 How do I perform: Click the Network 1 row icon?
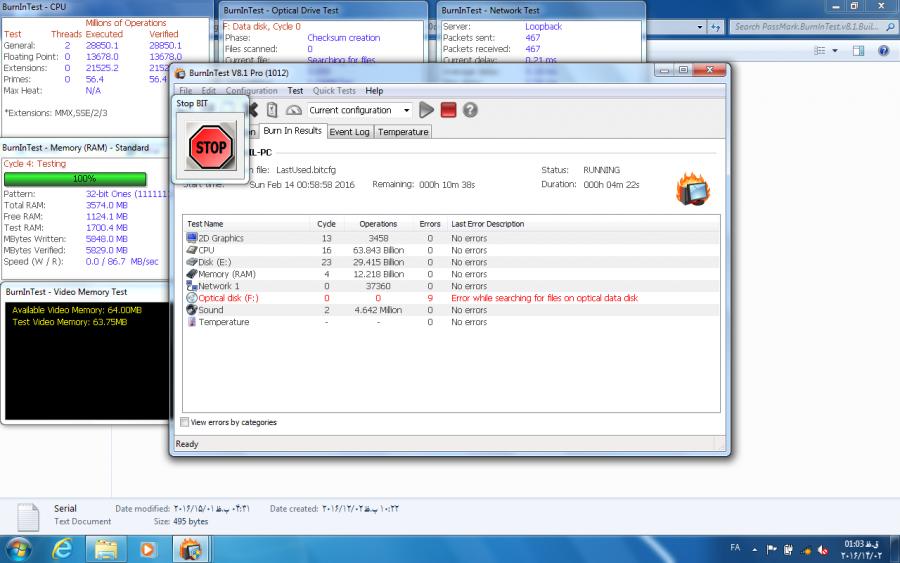(192, 286)
